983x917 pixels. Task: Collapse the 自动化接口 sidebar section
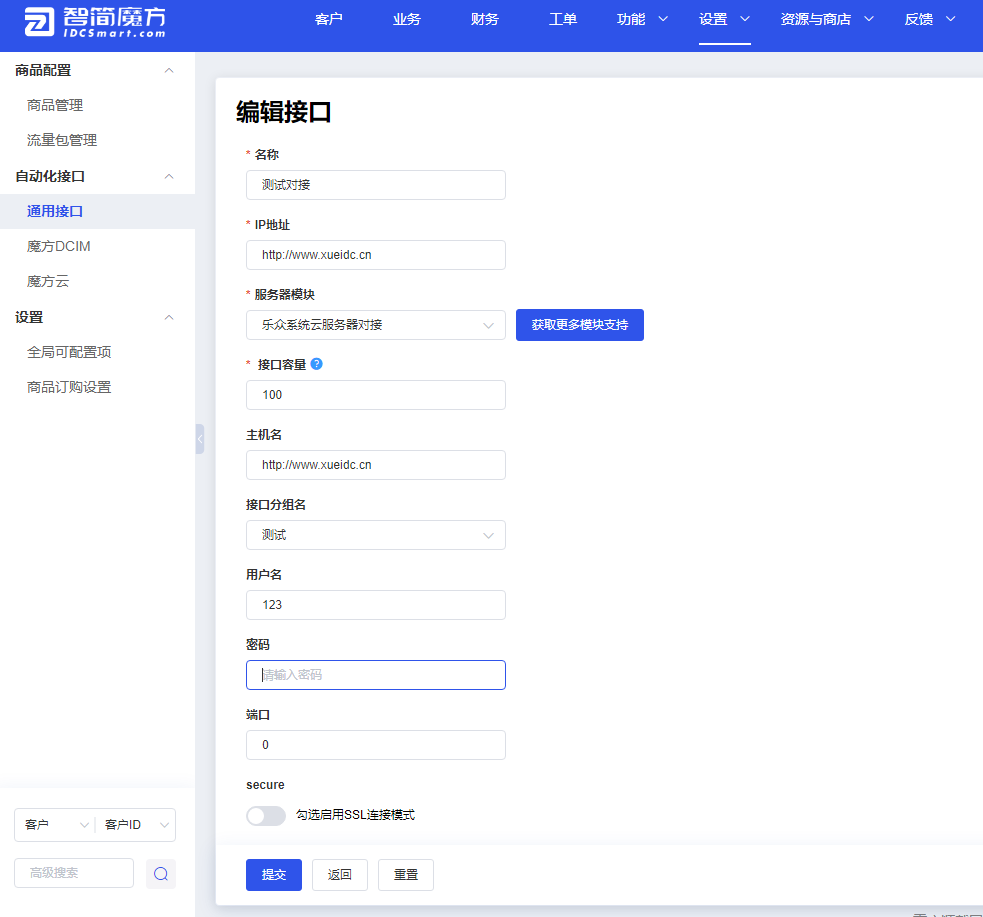pyautogui.click(x=169, y=176)
